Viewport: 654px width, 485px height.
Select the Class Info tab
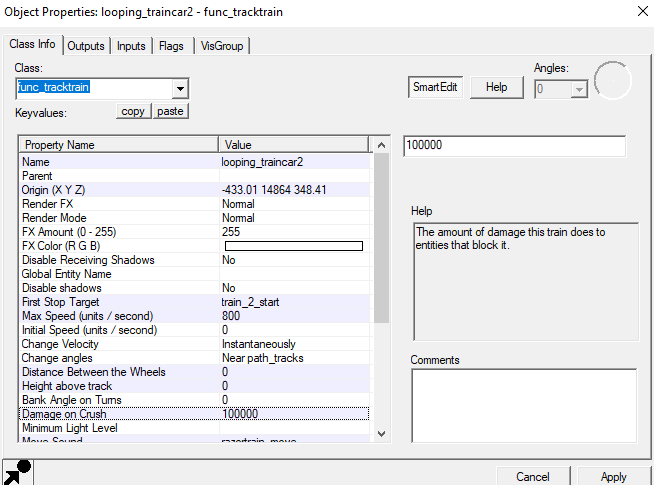tap(33, 44)
